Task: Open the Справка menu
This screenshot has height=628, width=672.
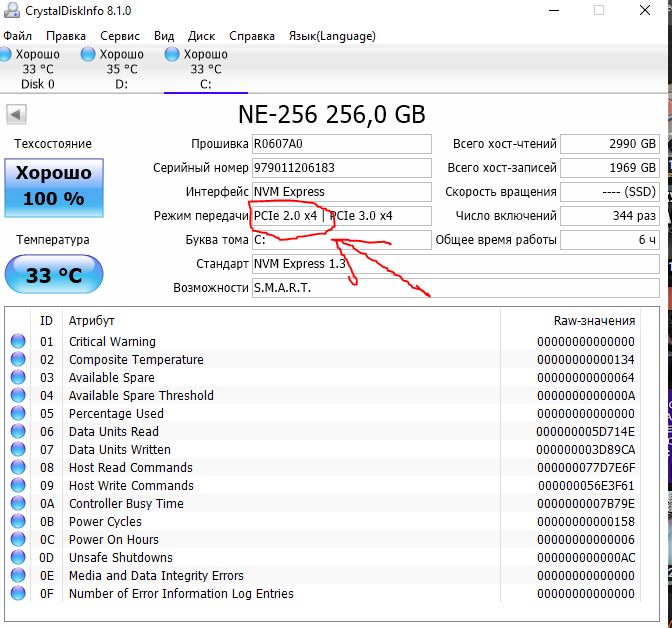Action: point(252,36)
